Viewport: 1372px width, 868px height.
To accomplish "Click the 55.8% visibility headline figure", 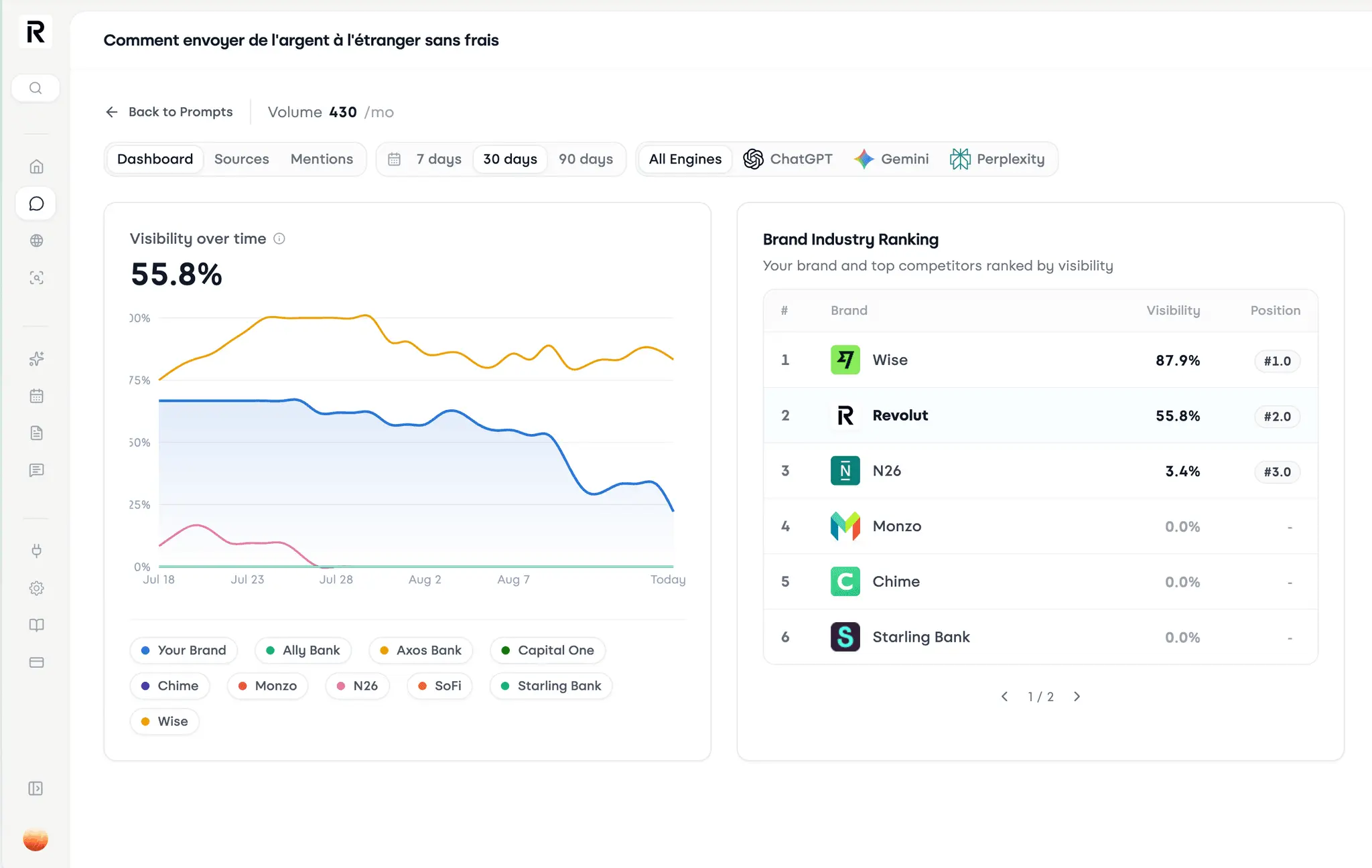I will 176,275.
